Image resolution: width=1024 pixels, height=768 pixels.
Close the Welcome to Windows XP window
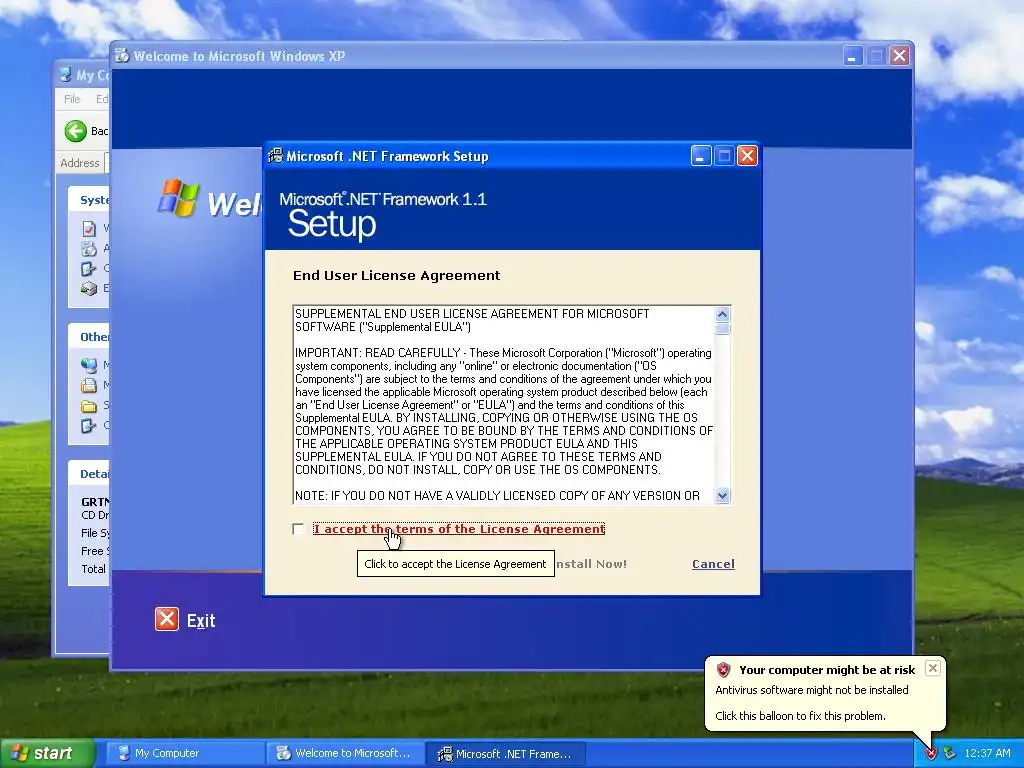pyautogui.click(x=899, y=56)
